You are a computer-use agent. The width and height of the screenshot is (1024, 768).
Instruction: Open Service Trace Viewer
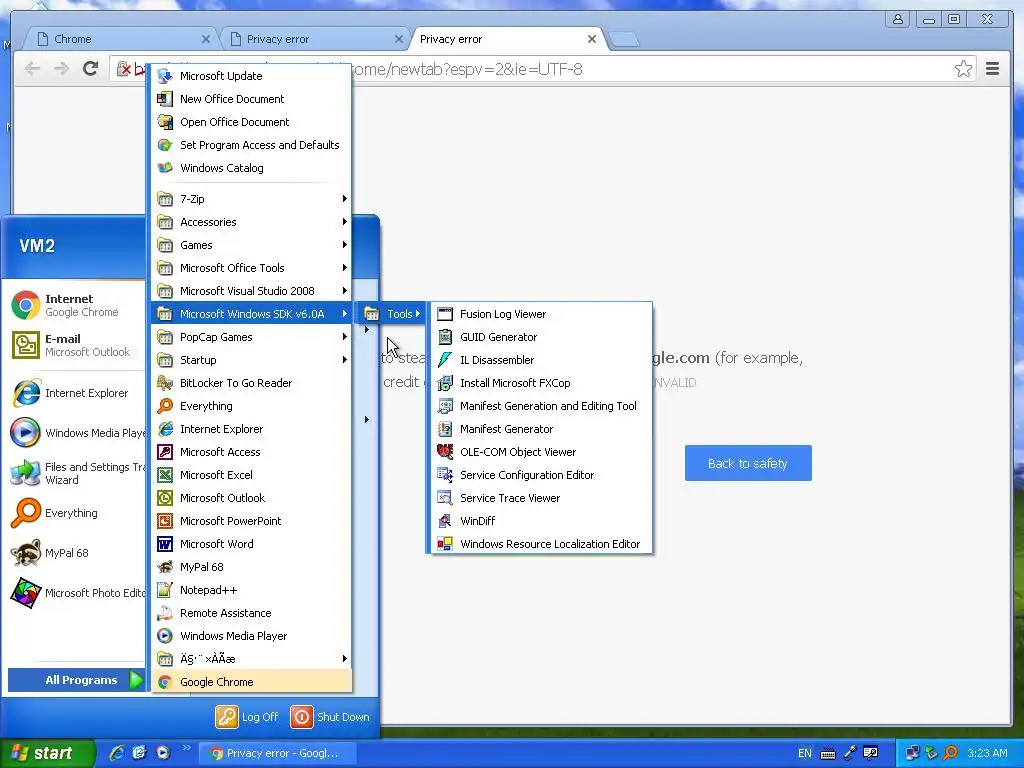point(541,498)
